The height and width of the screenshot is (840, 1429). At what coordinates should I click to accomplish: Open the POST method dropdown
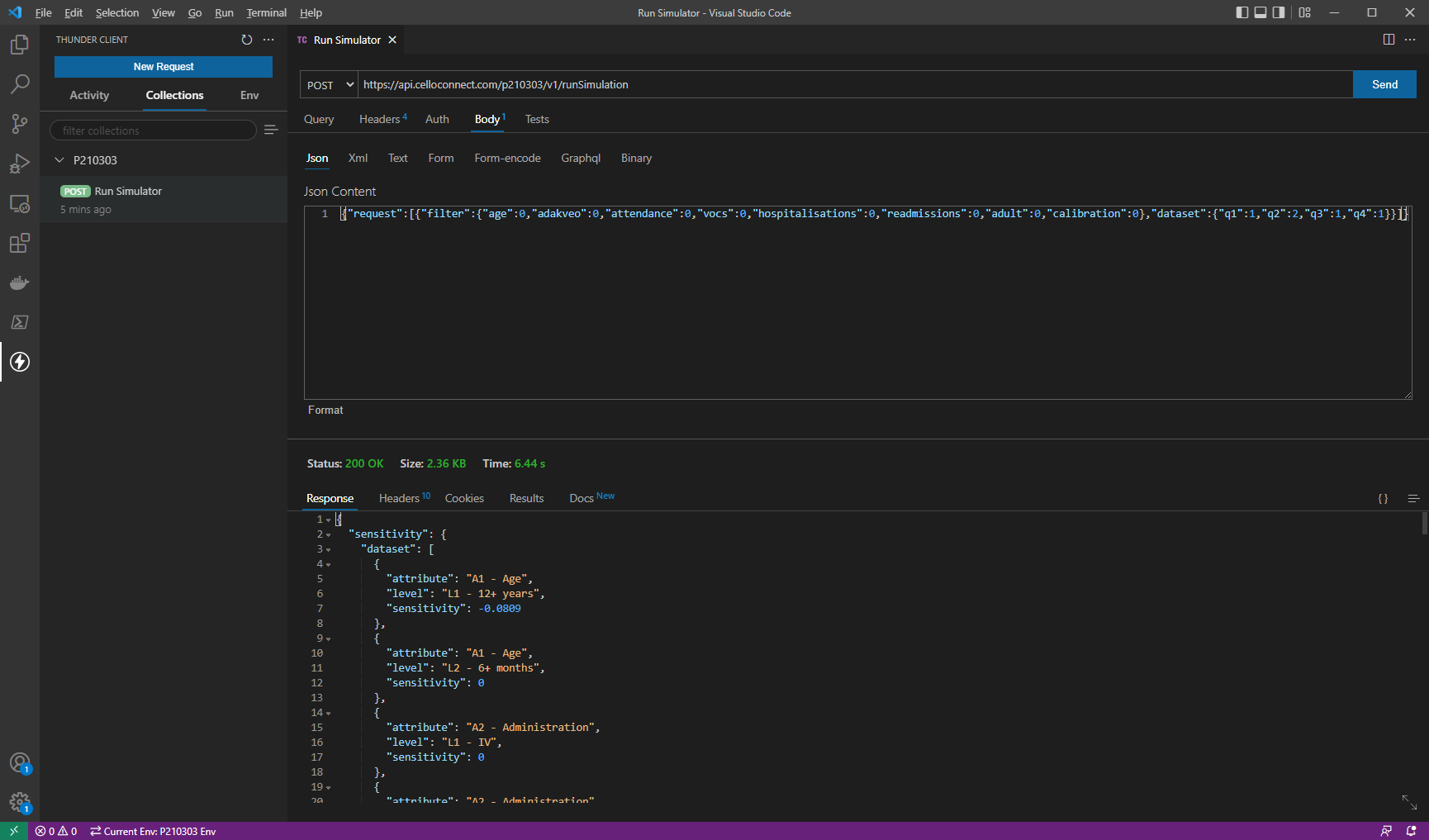tap(330, 84)
